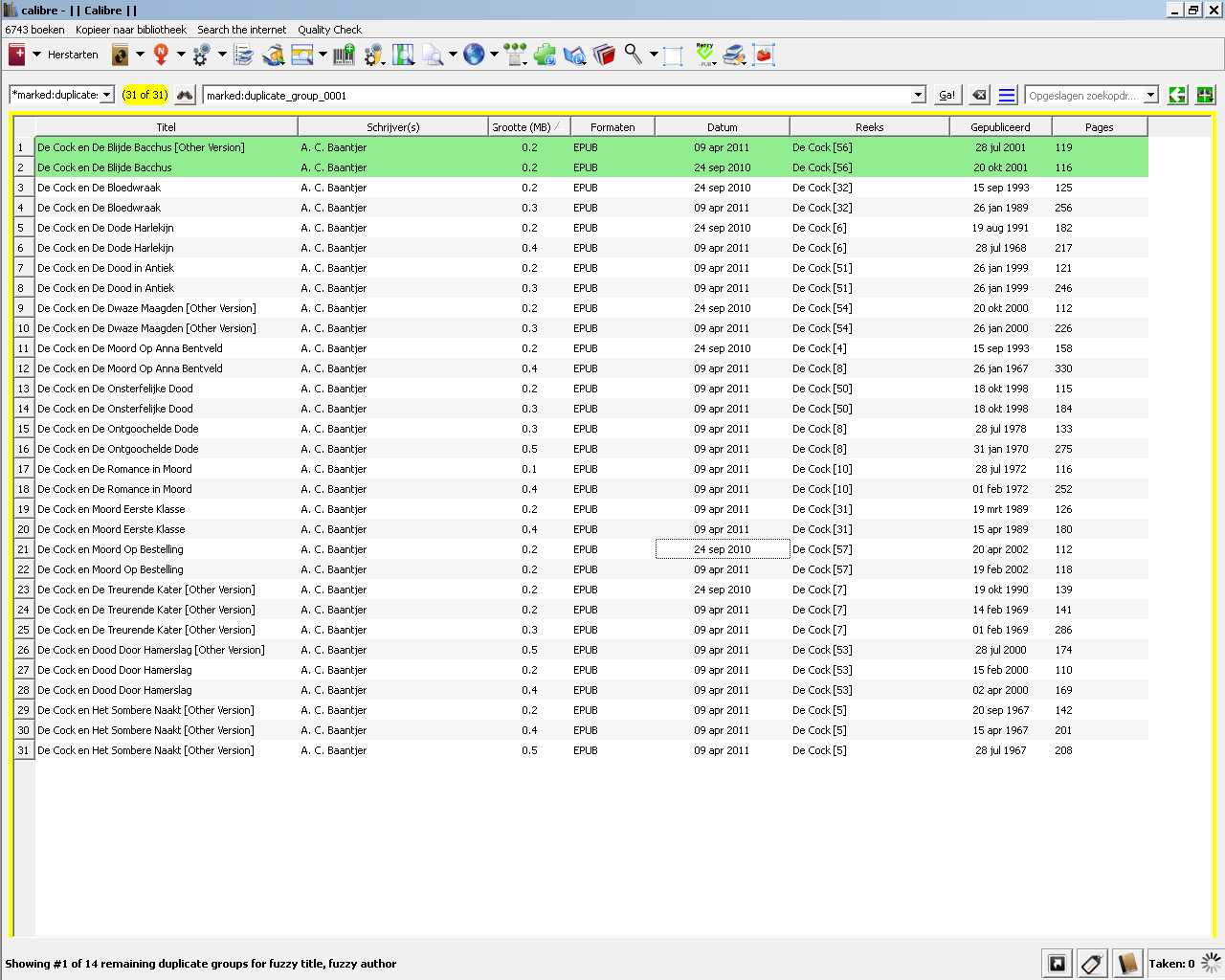Click the Herstarten button

click(x=73, y=55)
